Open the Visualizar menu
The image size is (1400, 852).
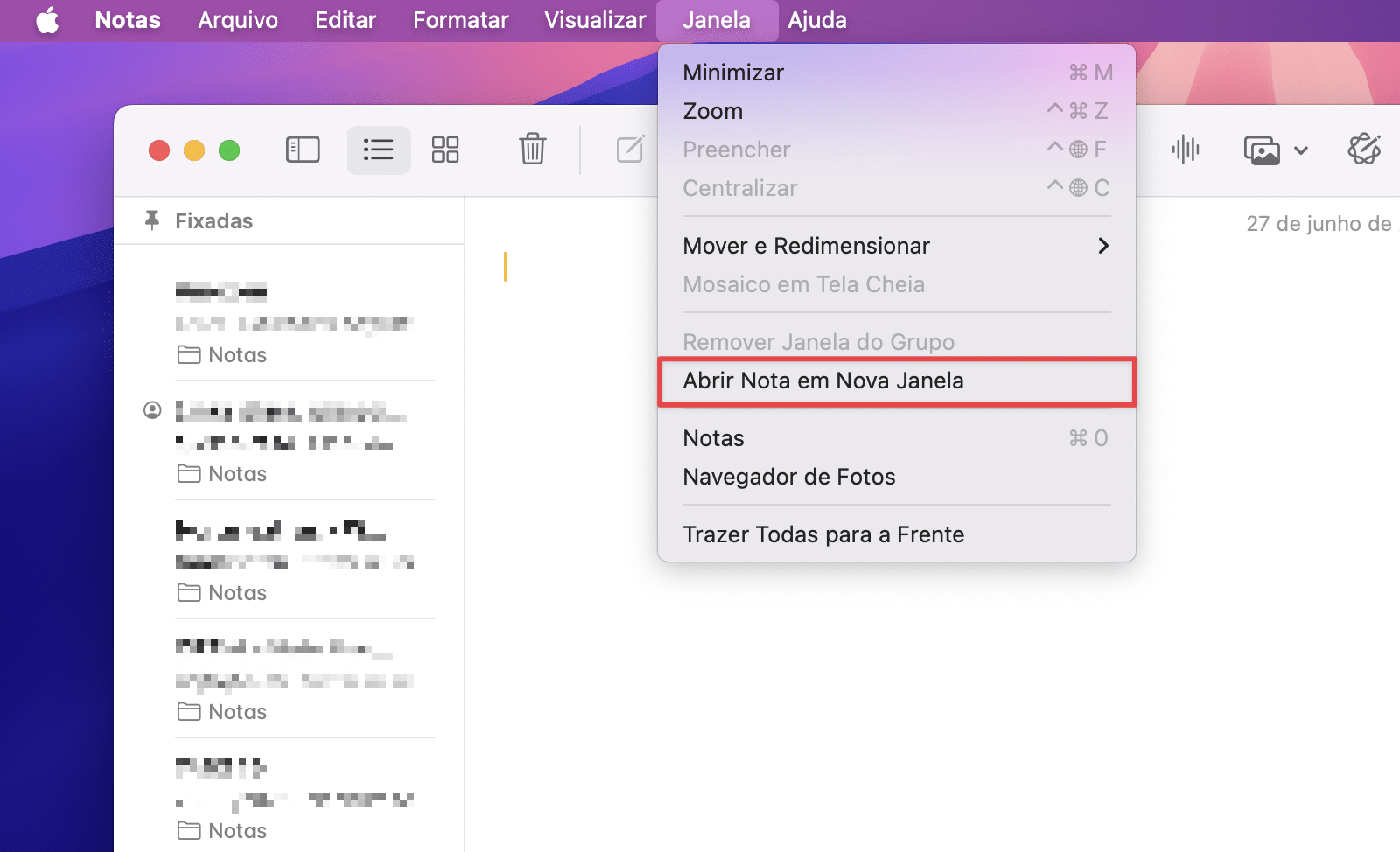(x=595, y=20)
